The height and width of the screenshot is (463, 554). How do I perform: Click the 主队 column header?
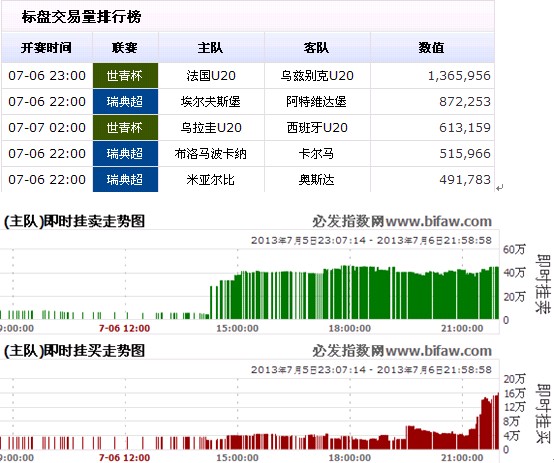[211, 48]
